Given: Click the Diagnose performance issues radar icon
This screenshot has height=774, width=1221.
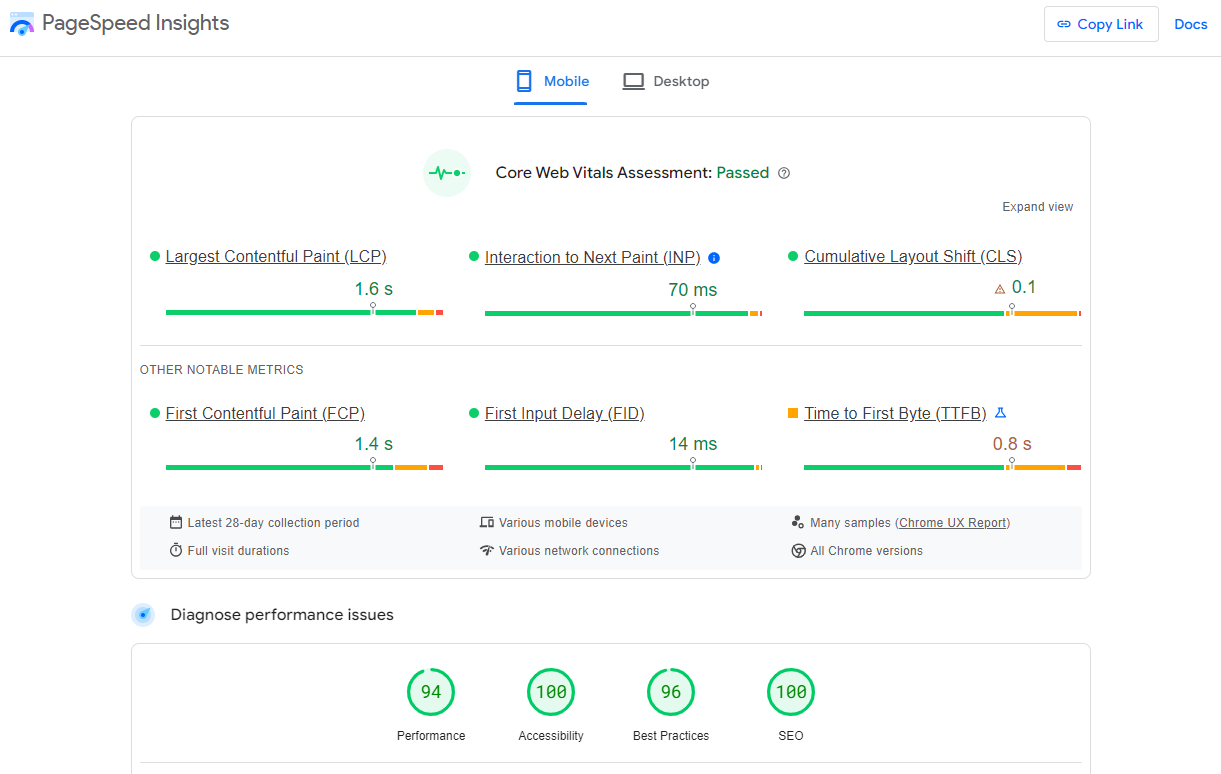Looking at the screenshot, I should pos(143,615).
